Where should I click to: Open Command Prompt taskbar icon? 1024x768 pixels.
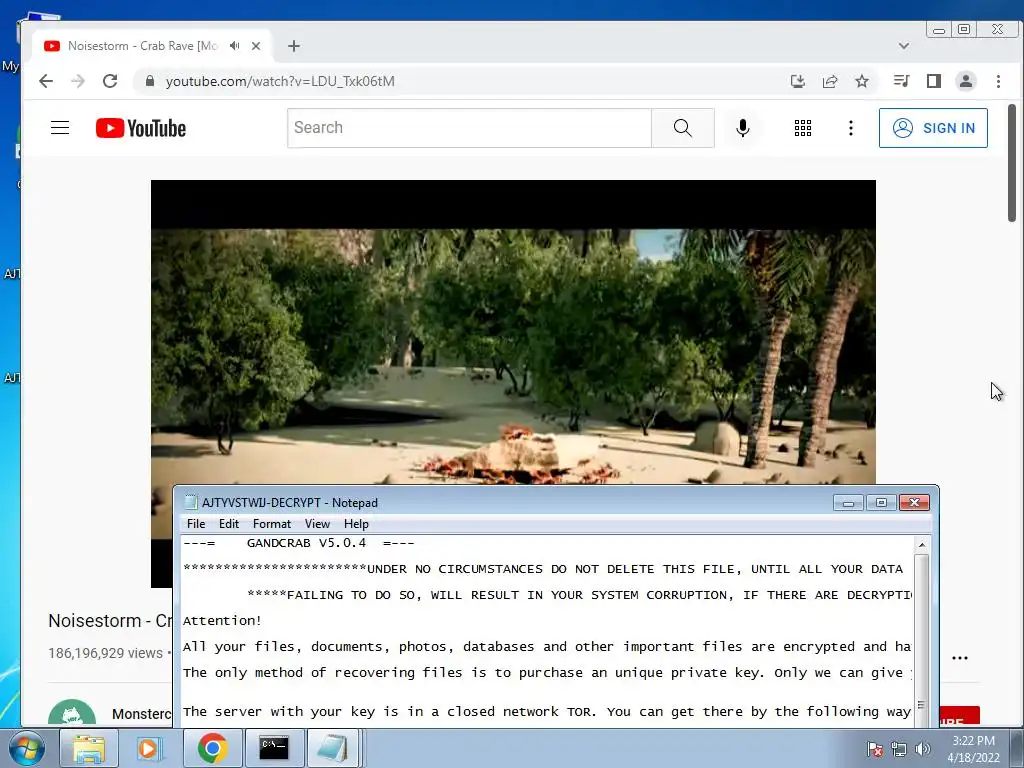[274, 748]
